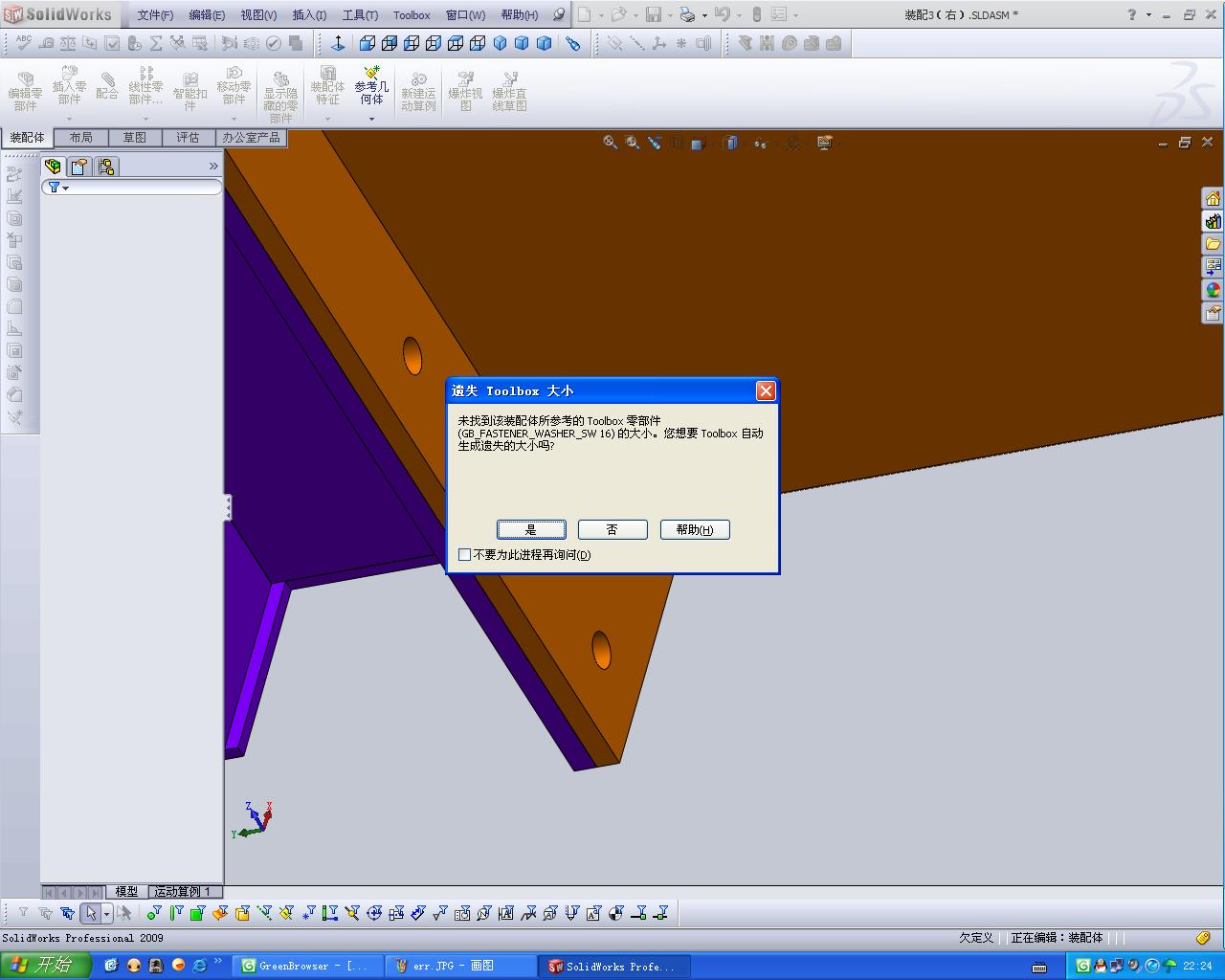
Task: Click the 插入零部件 tool
Action: pos(69,85)
